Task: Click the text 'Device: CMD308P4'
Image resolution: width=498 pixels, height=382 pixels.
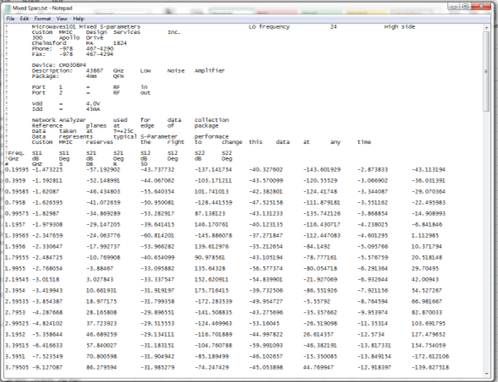Action: click(x=59, y=65)
